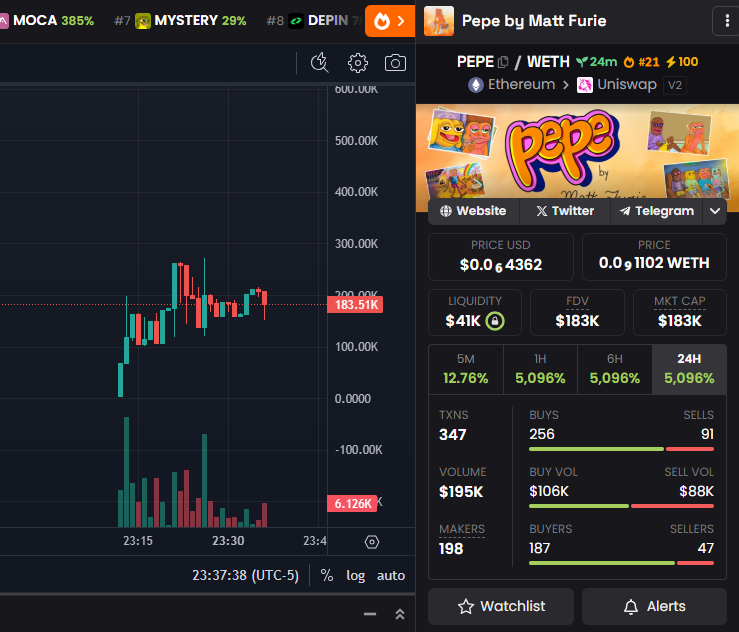Screen dimensions: 739x632
Task: Click the V2 version badge
Action: click(x=675, y=85)
